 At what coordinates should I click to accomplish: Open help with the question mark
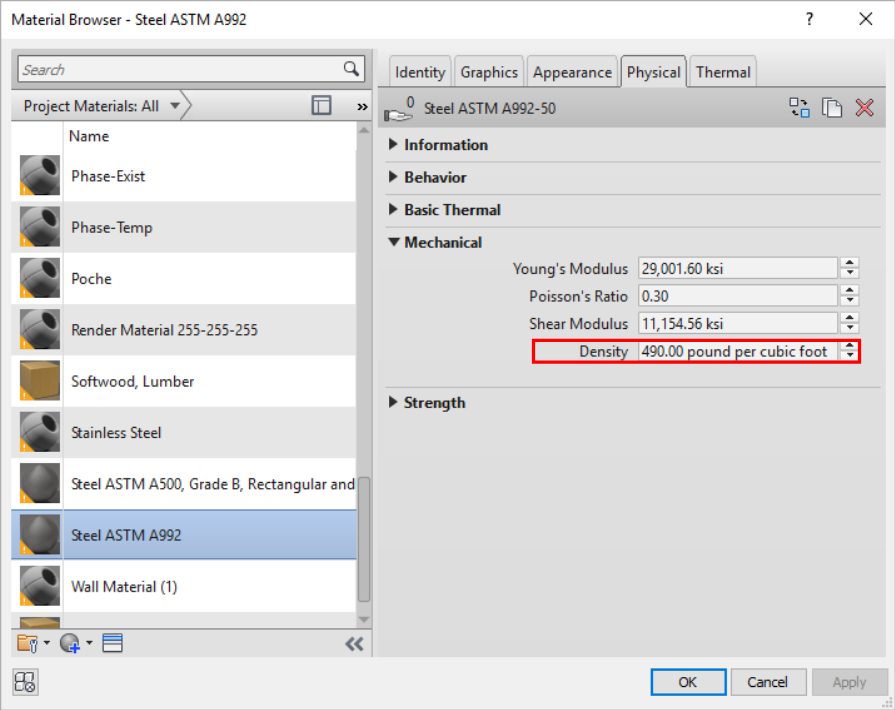(x=809, y=19)
